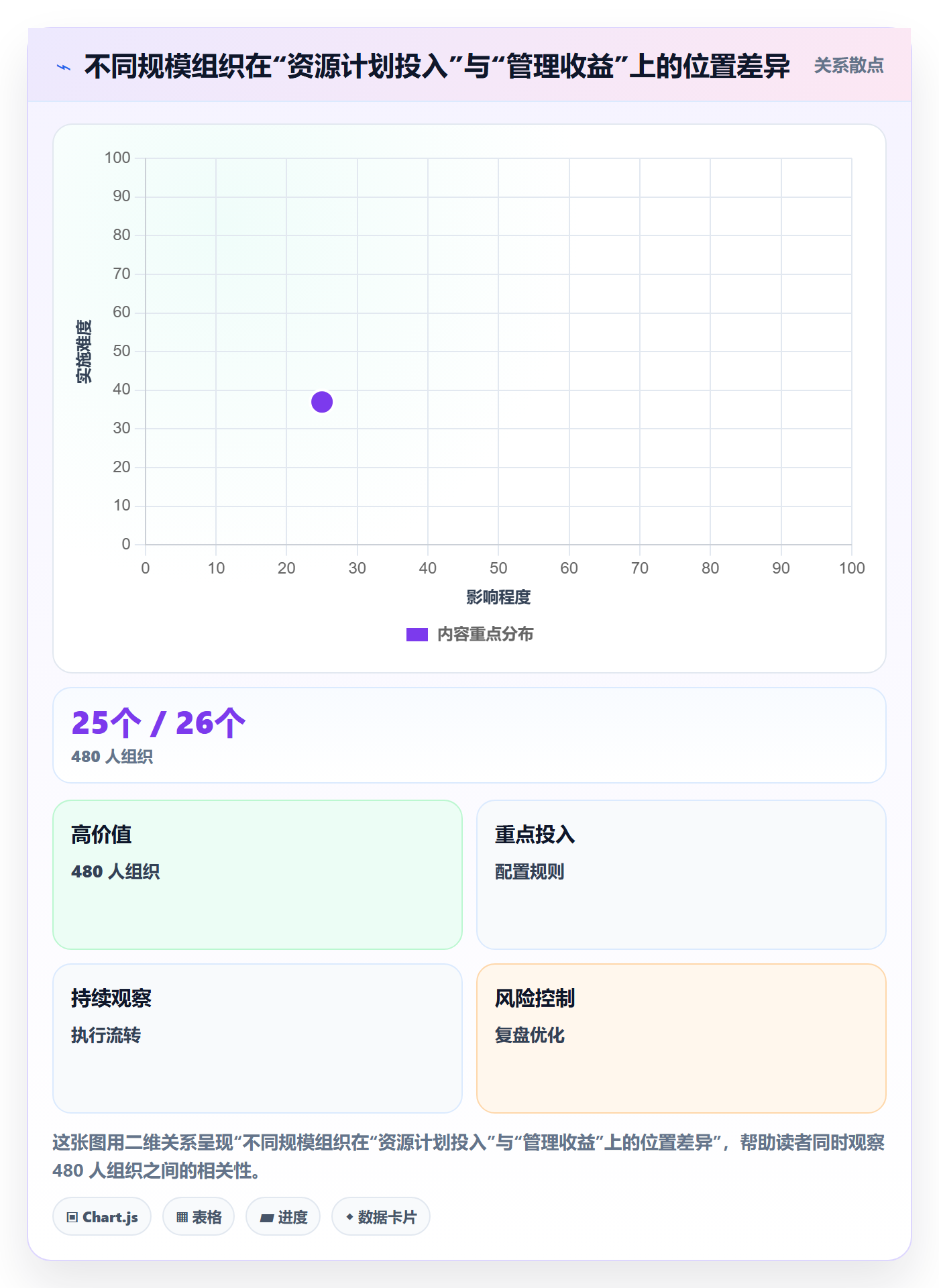Click the chart title text about 资源计划投入
The width and height of the screenshot is (939, 1288).
point(437,66)
